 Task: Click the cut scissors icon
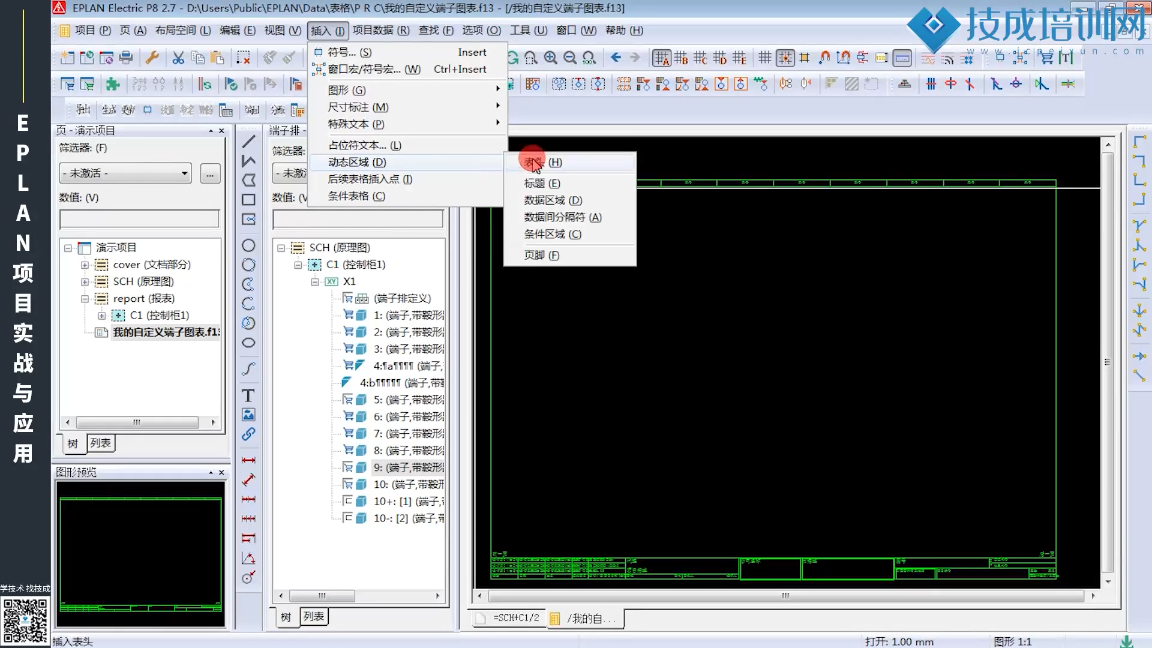(178, 57)
